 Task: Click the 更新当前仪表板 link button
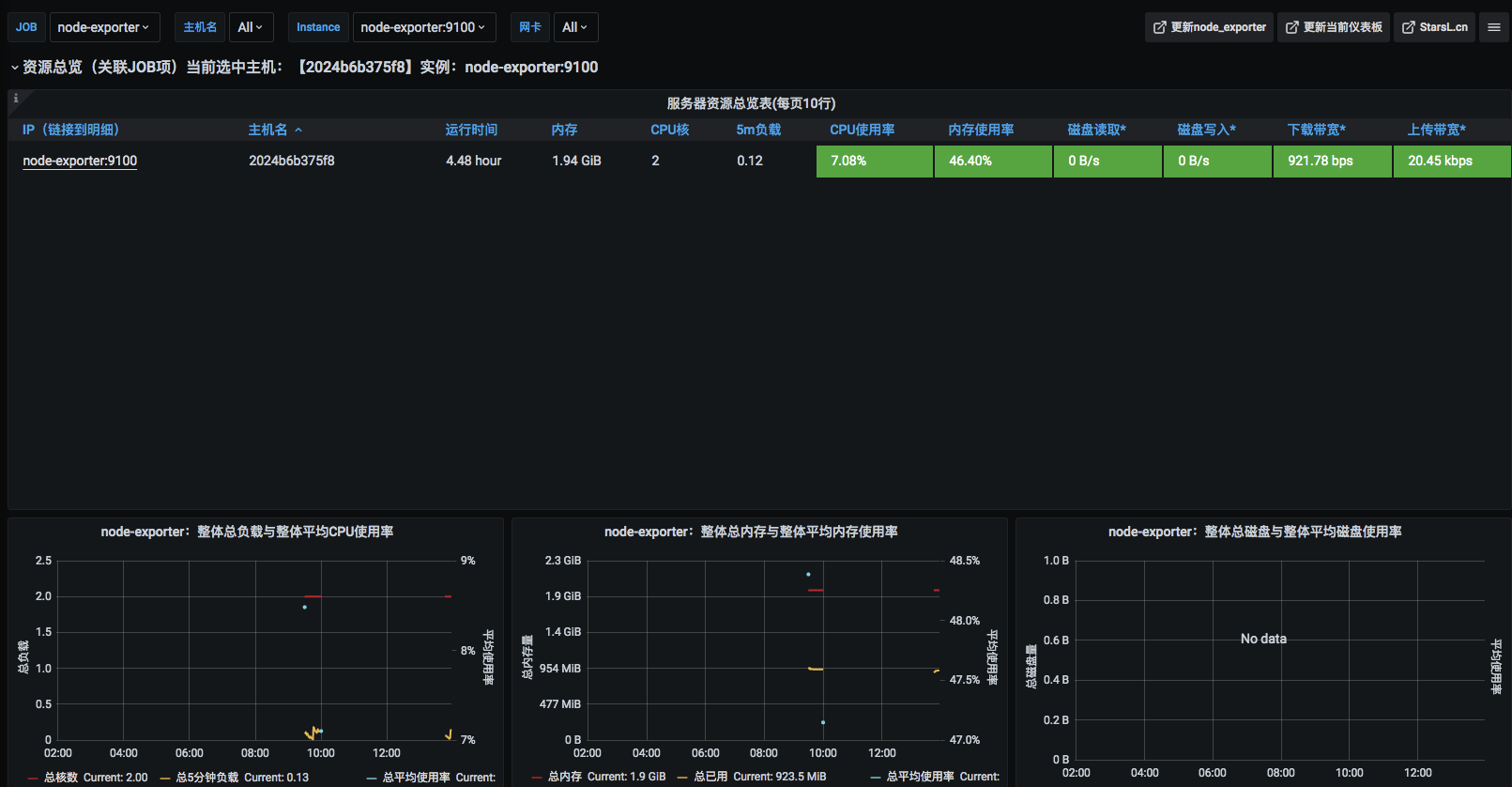click(x=1334, y=27)
